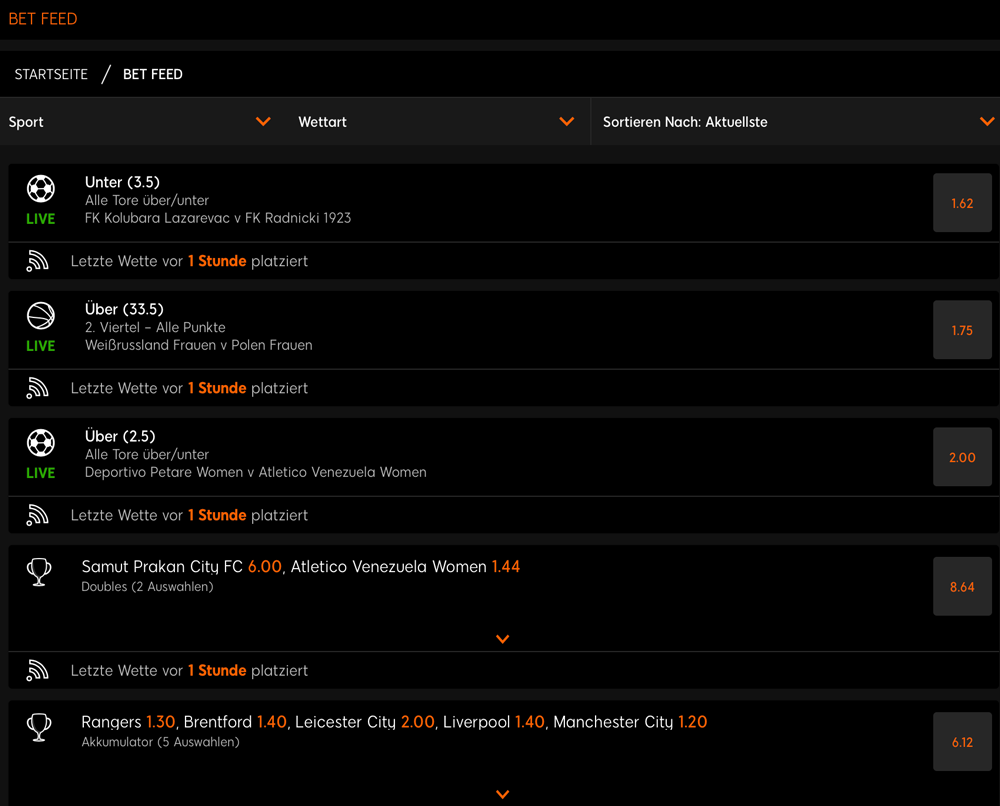Click the Samut Prakan City FC 6.00 selection
The height and width of the screenshot is (806, 1000).
coord(182,566)
